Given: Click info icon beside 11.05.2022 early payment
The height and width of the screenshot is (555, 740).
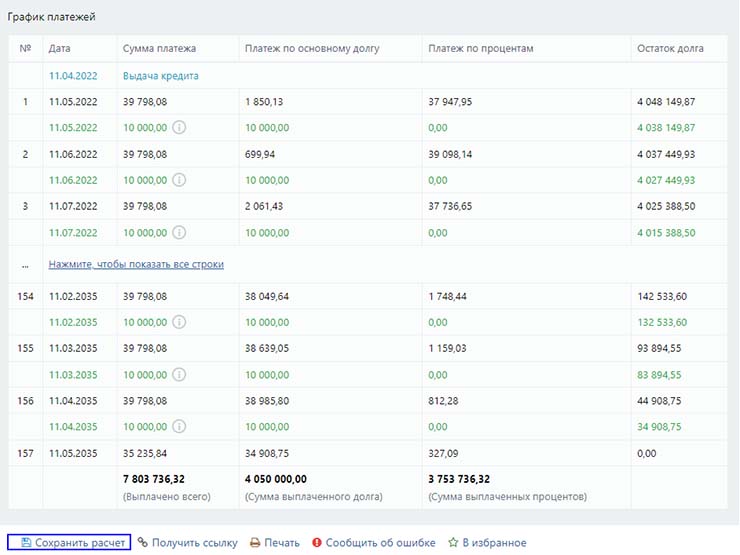Looking at the screenshot, I should [x=179, y=128].
